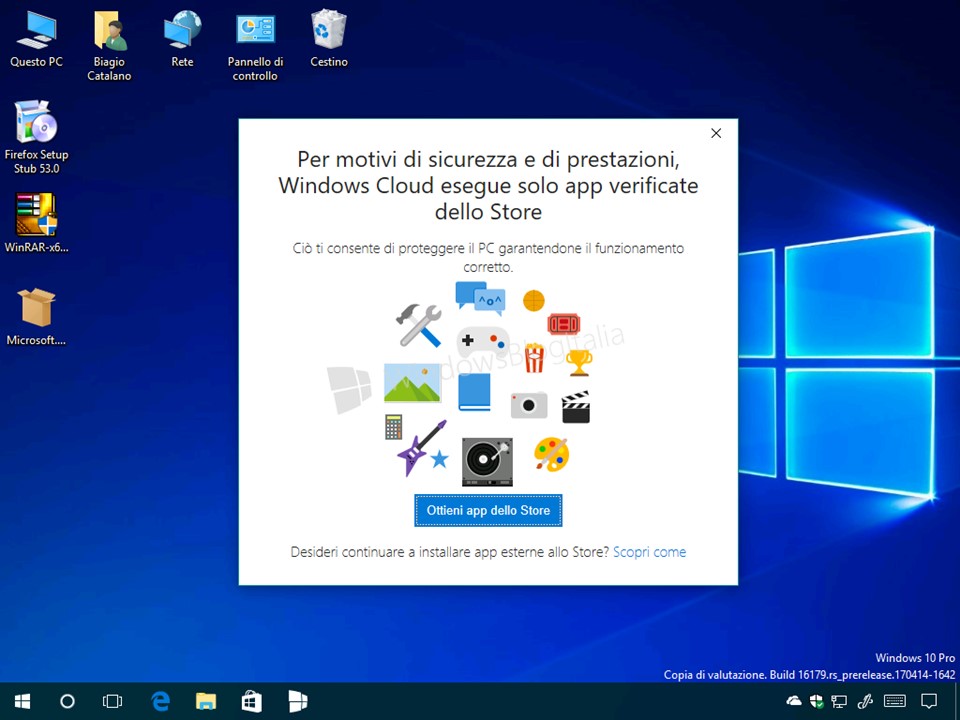
Task: Open Task View from the taskbar
Action: [113, 701]
